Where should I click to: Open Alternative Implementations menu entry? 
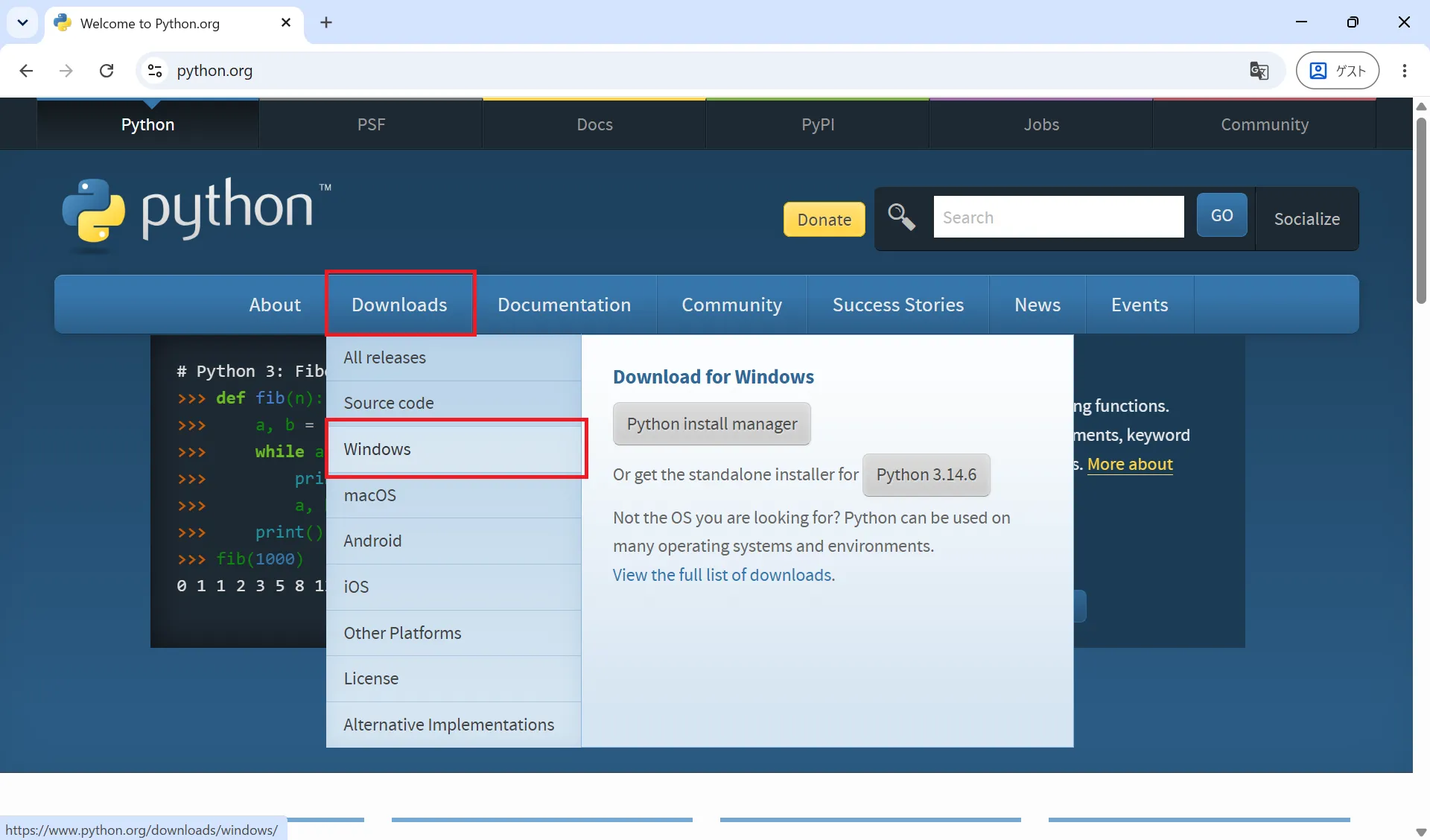tap(454, 725)
